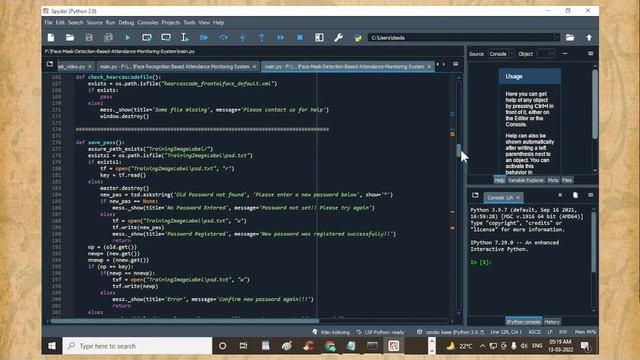Open the editor file browse tabs icon
Viewport: 640px width, 360px height.
[50, 64]
